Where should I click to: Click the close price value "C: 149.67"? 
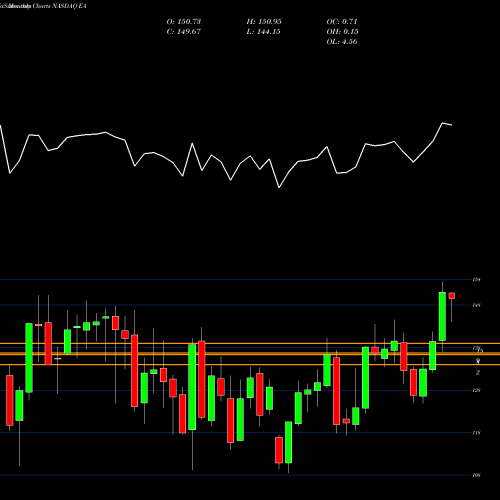(184, 32)
